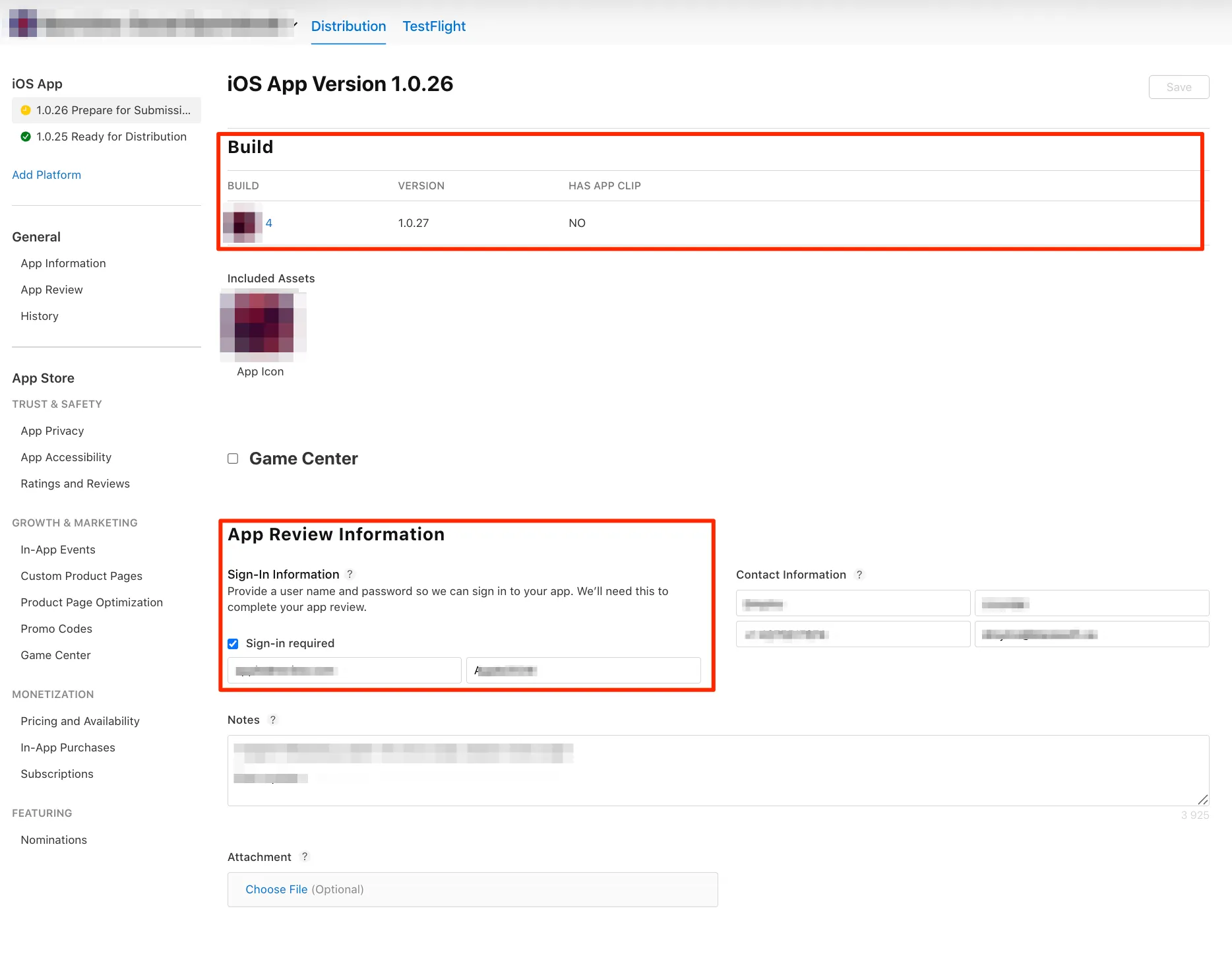The height and width of the screenshot is (954, 1232).
Task: Click Choose File under Attachment
Action: (276, 889)
